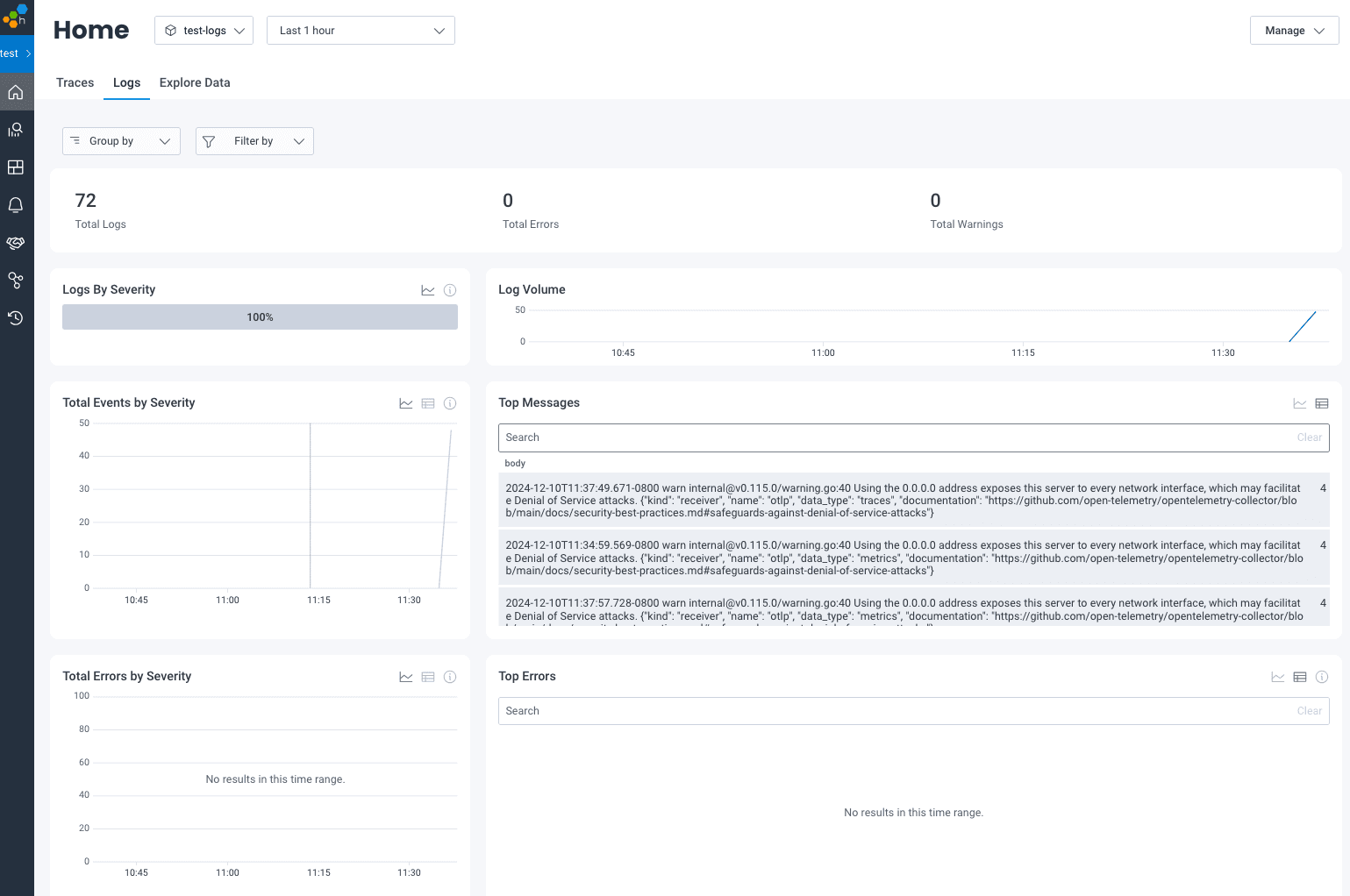Switch Total Errors by Severity to table view
Screen dimensions: 1350x896
428,677
